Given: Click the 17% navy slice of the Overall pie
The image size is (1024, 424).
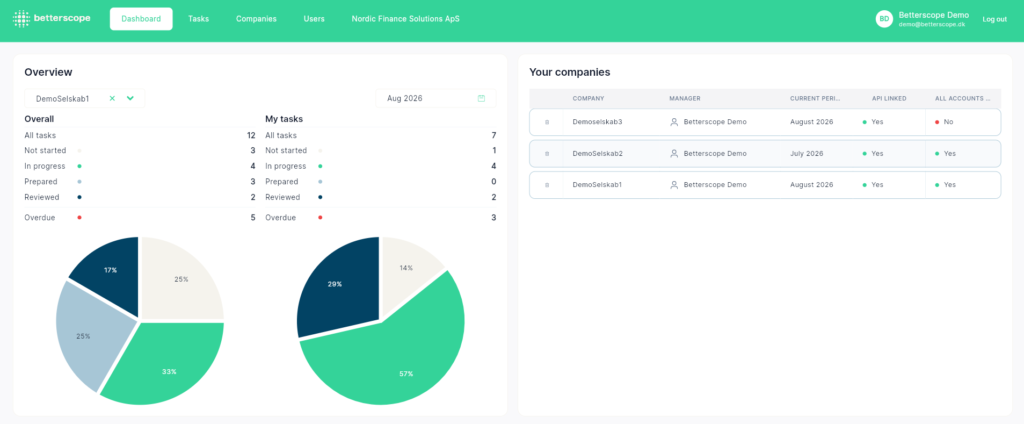Looking at the screenshot, I should pos(111,274).
